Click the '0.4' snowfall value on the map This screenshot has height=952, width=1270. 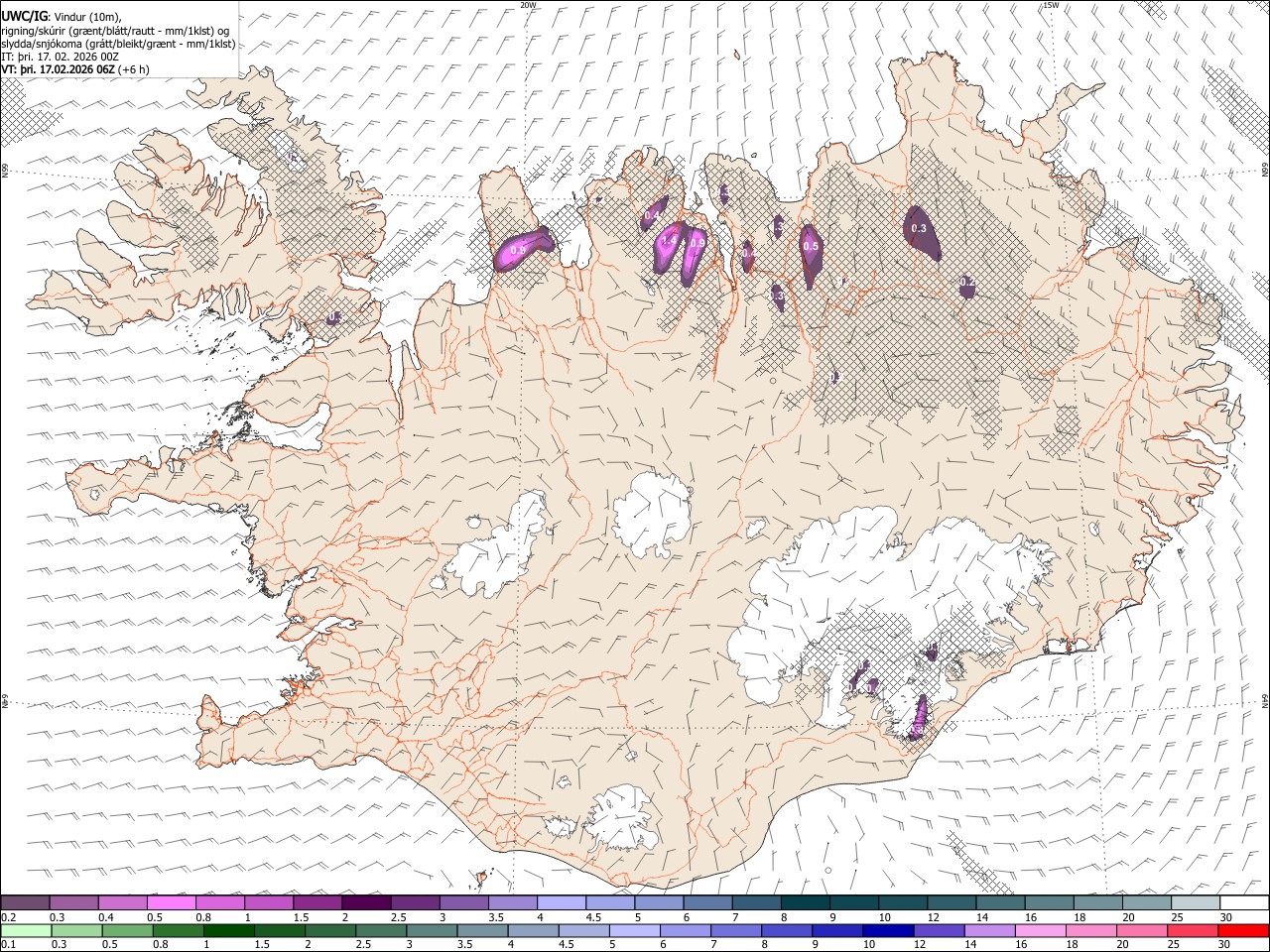pos(652,215)
